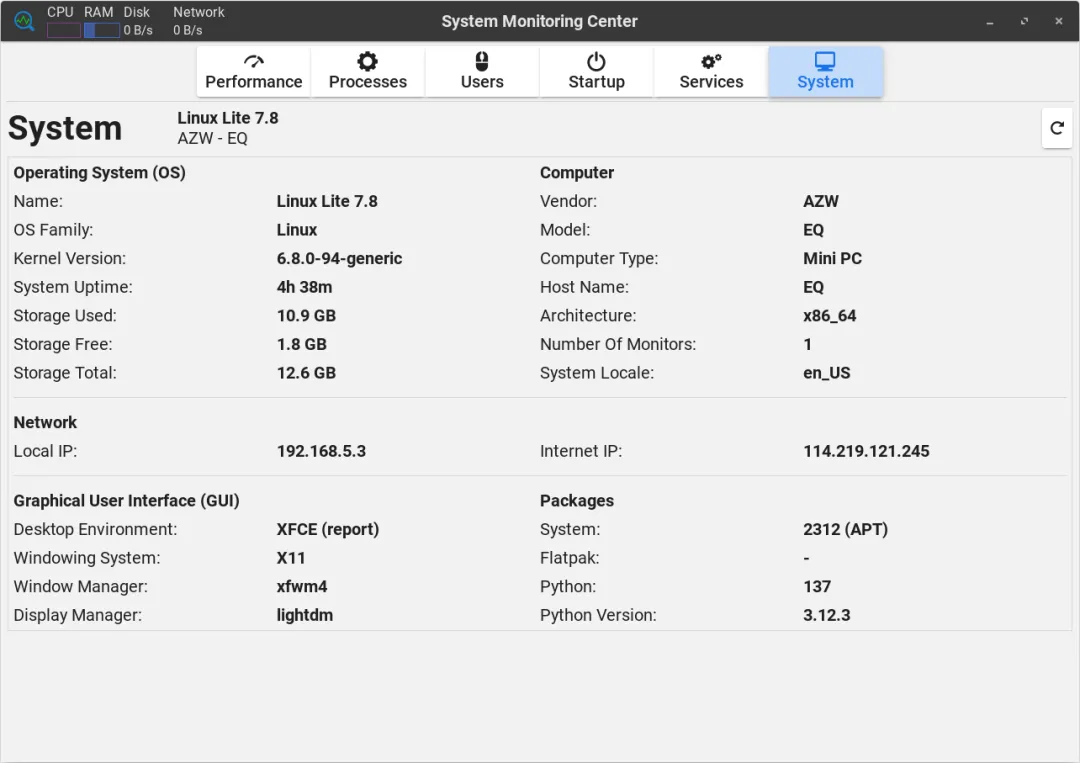
Task: Select the Model value EQ
Action: tap(813, 230)
